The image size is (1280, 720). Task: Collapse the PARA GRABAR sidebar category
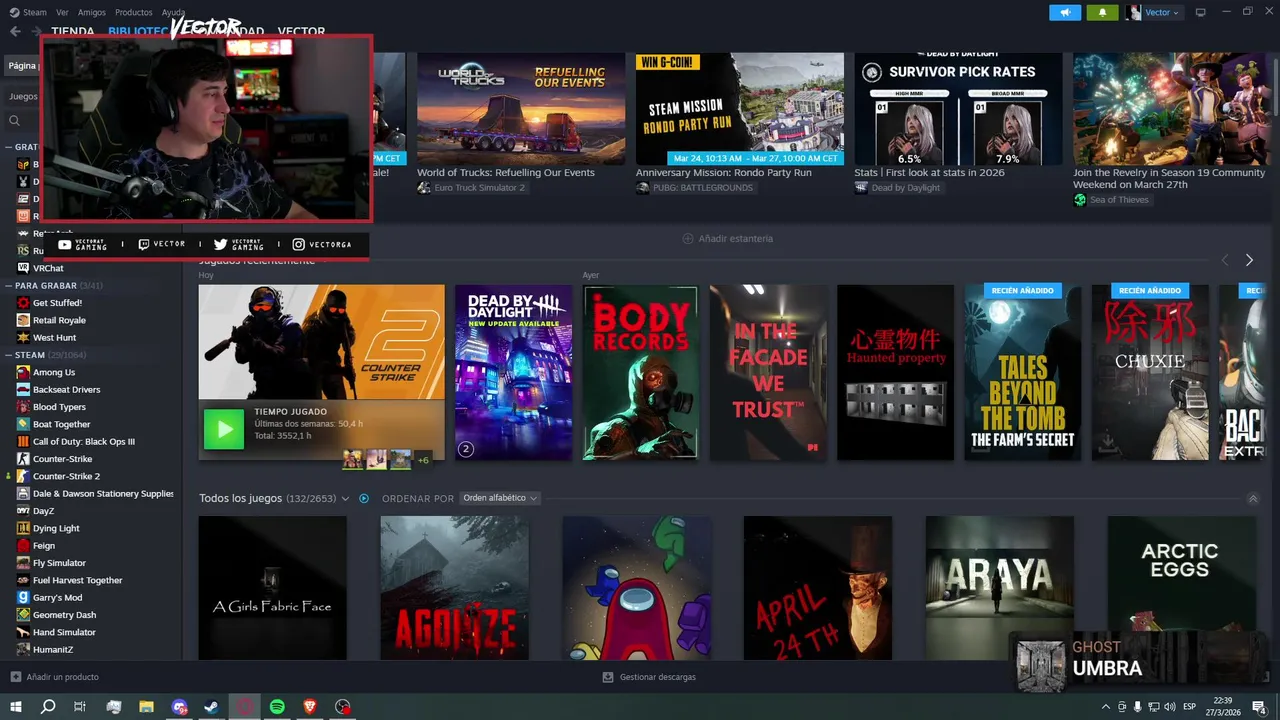point(8,286)
